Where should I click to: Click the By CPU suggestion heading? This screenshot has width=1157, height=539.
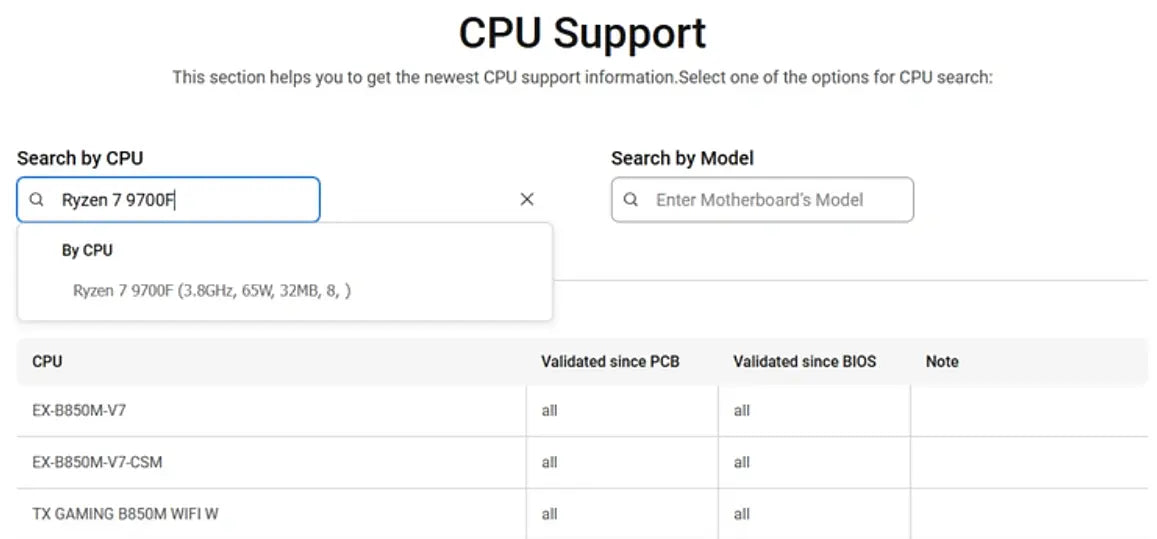[87, 250]
